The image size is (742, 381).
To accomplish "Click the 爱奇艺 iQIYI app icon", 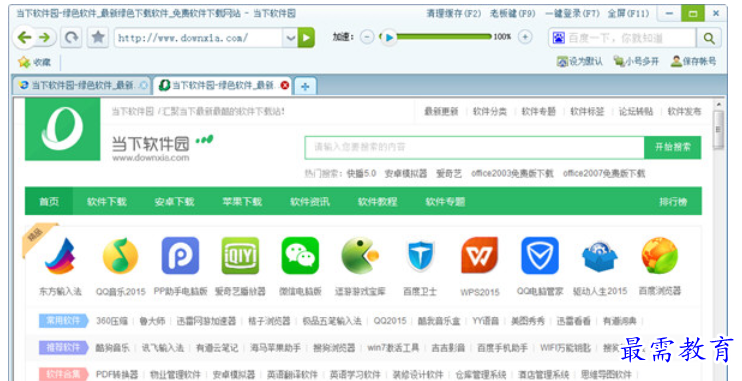I will click(x=240, y=256).
